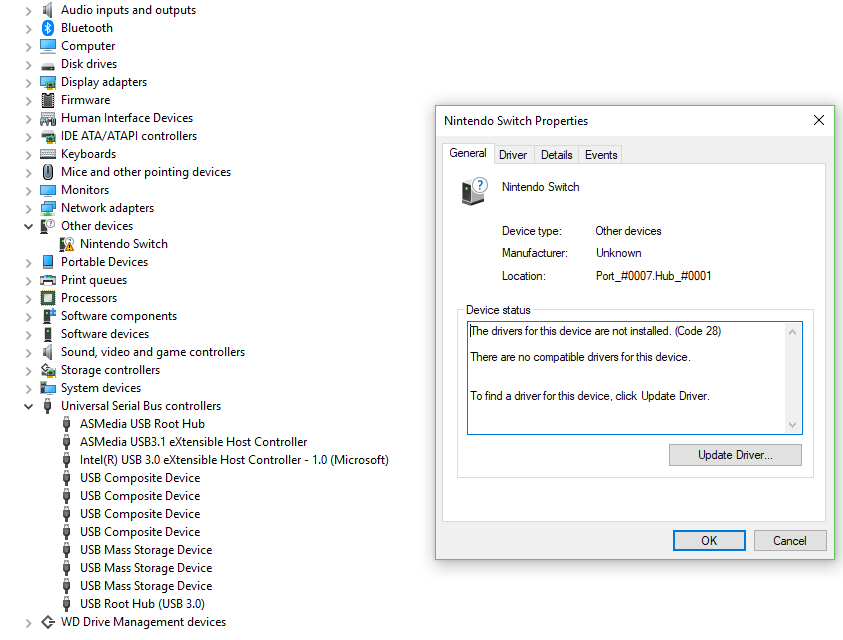The image size is (843, 640).
Task: Select Intel(R) USB 3.0 eXtensible Host Controller
Action: coord(234,460)
